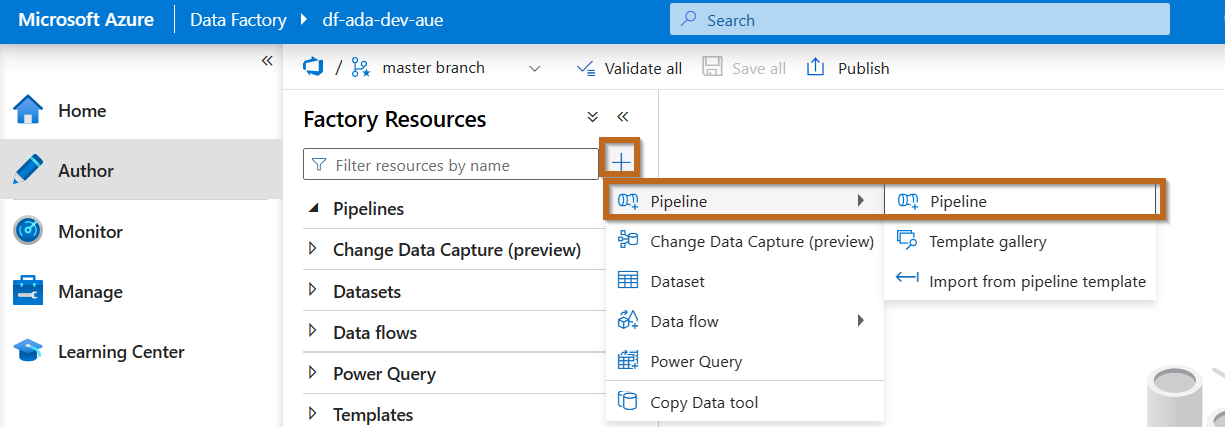Open the Pipeline submenu arrow
The image size is (1225, 427).
860,201
